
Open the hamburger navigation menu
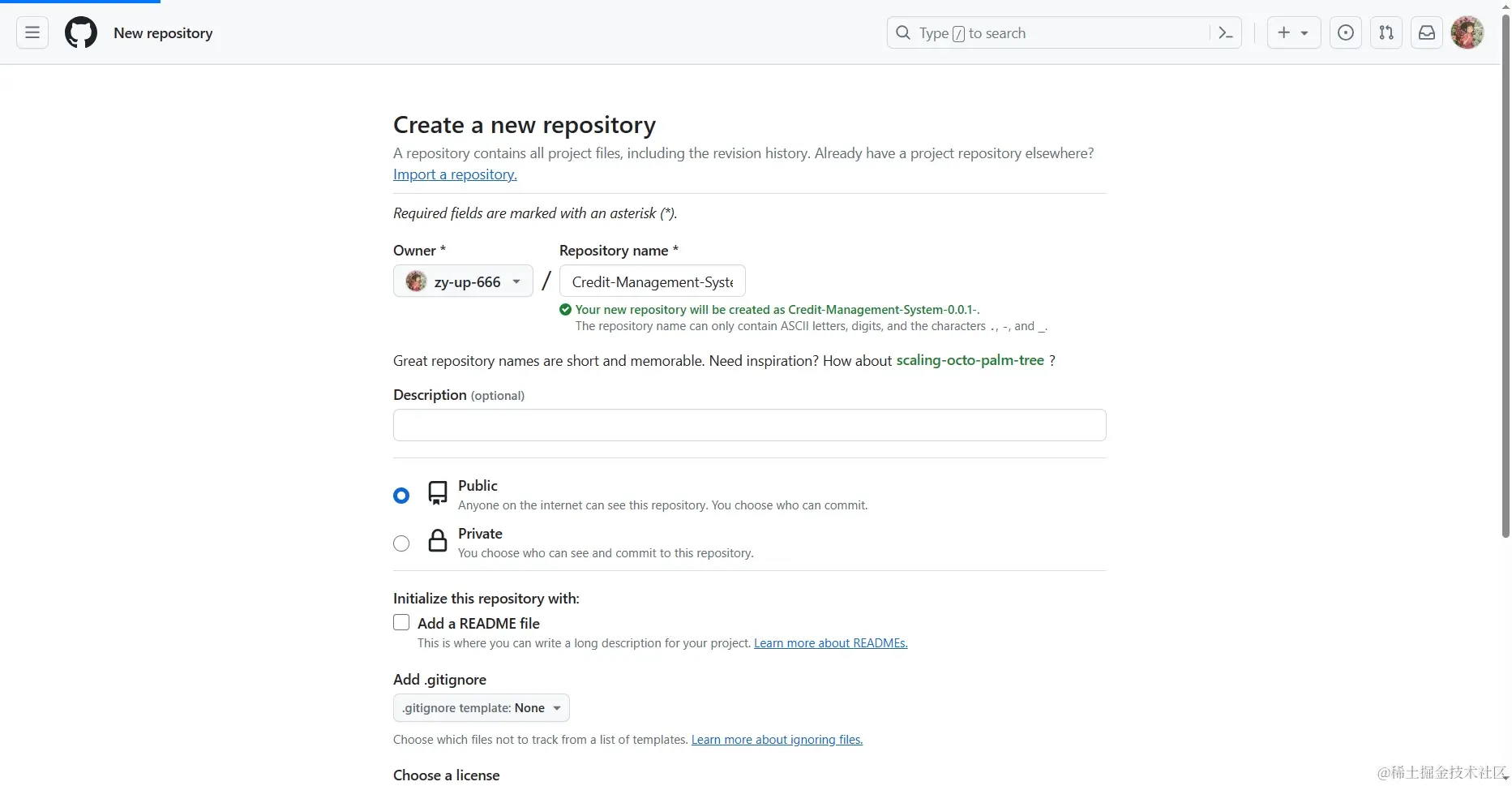32,33
